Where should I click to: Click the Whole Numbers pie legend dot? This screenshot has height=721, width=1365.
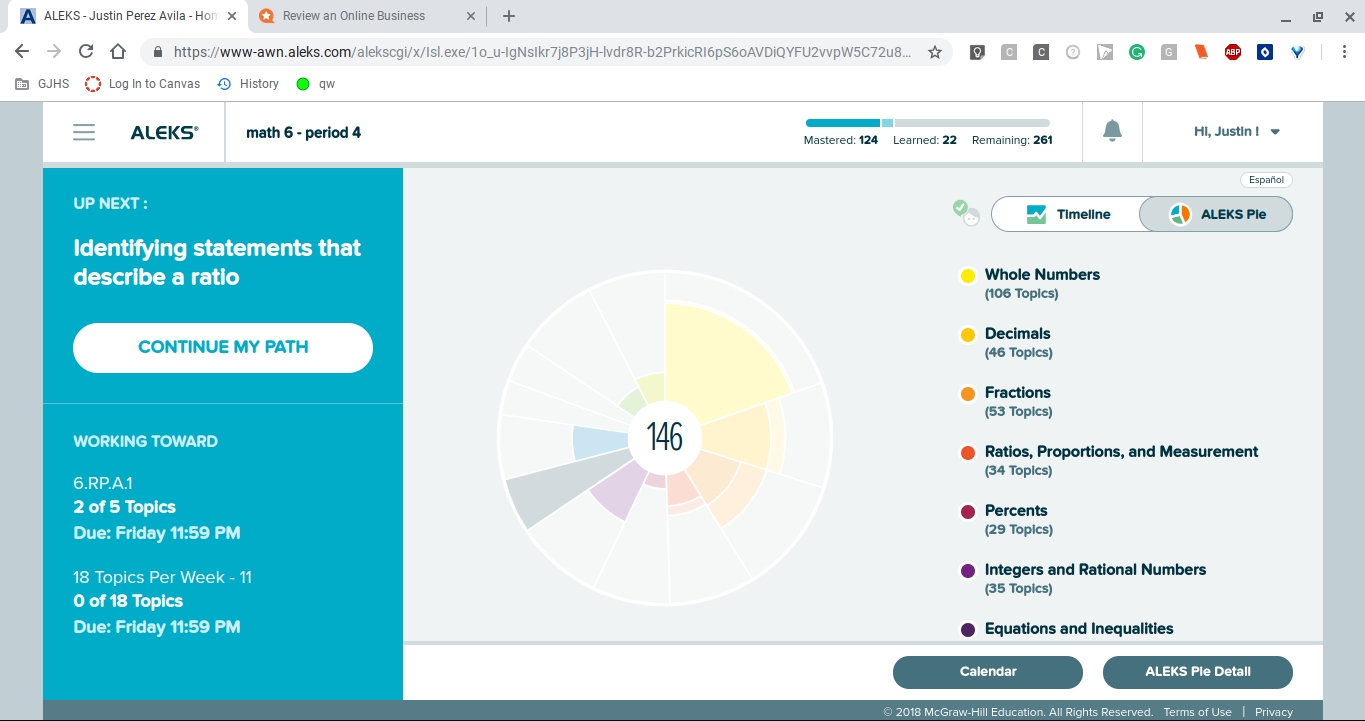tap(966, 275)
